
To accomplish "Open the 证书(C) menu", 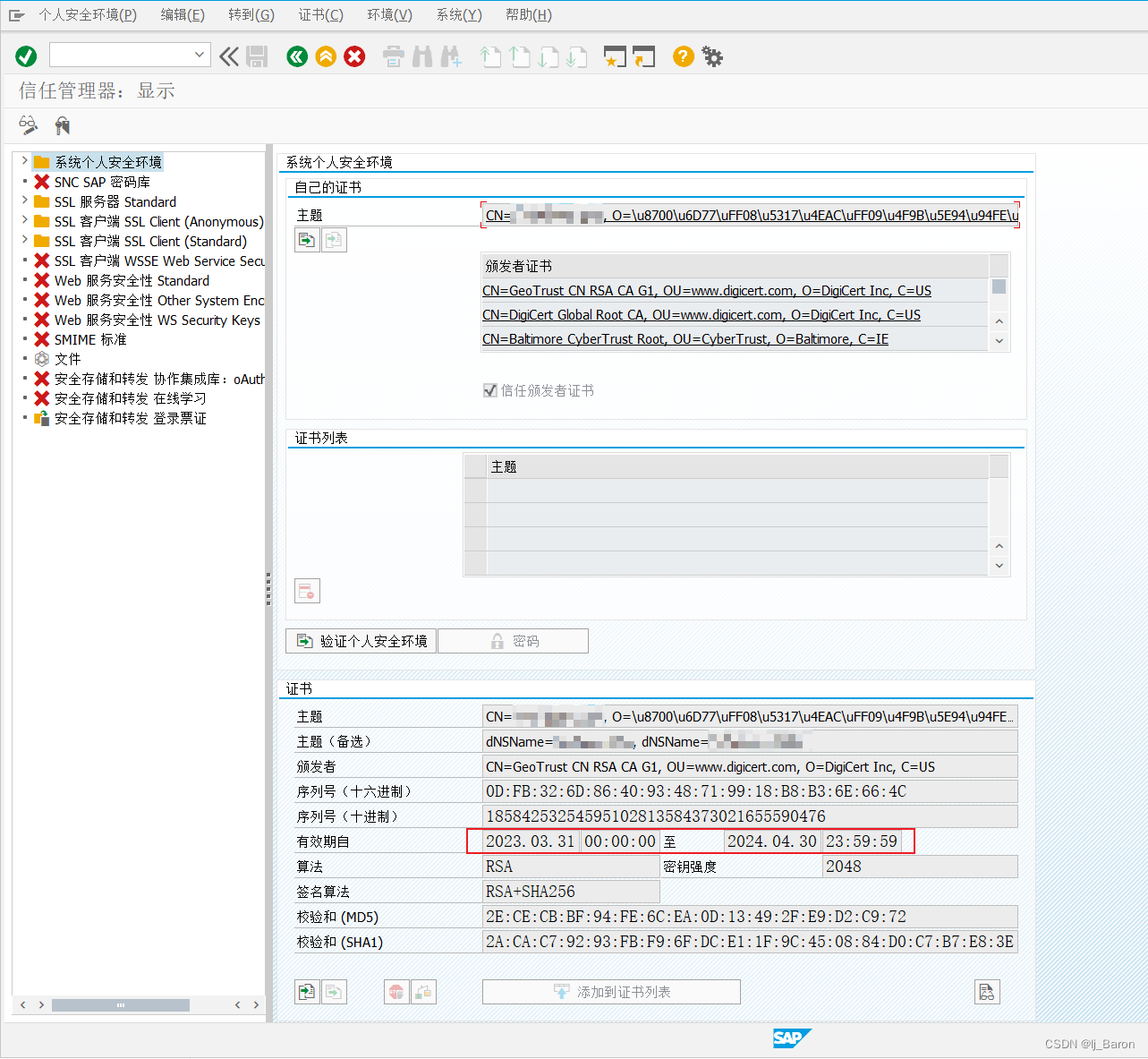I will tap(321, 15).
